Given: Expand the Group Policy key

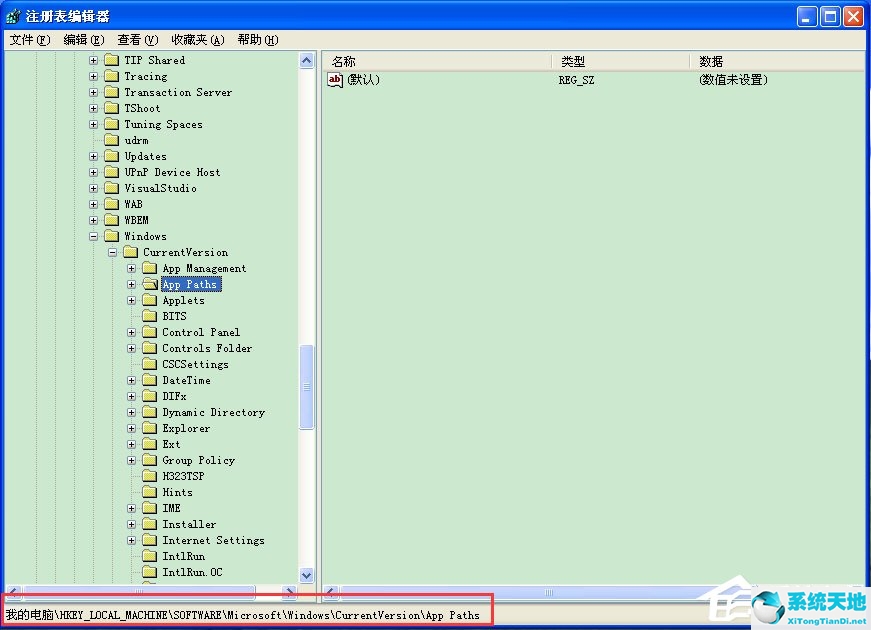Looking at the screenshot, I should [132, 460].
